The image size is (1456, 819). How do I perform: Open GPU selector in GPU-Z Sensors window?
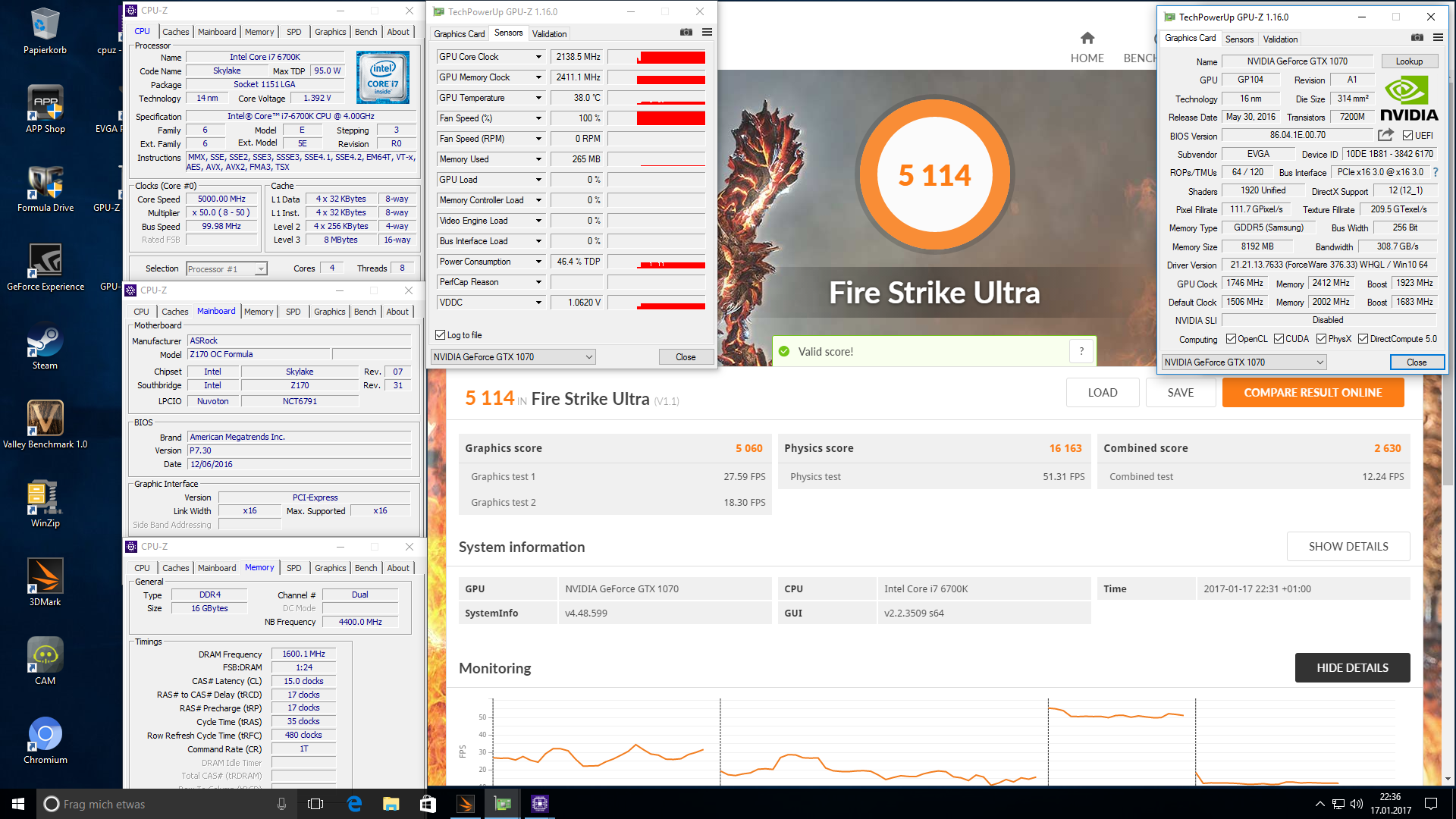pos(513,357)
